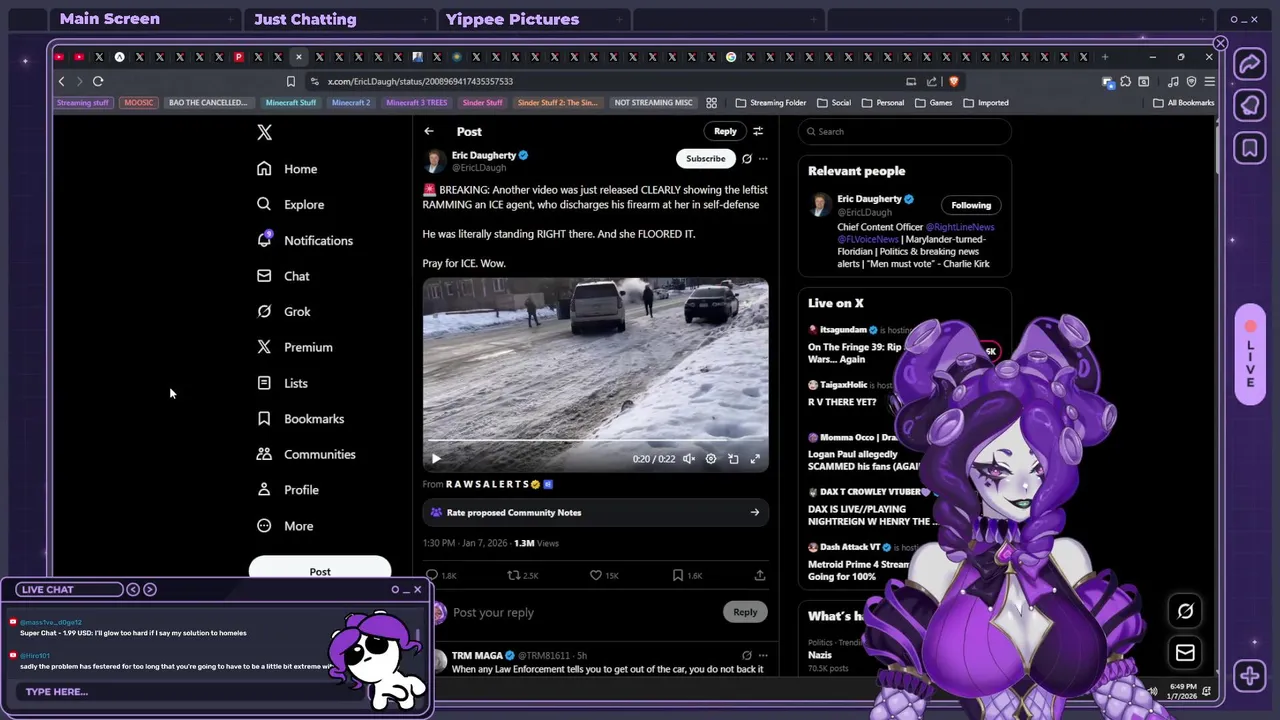Open Rate proposed Community Notes
Image resolution: width=1280 pixels, height=720 pixels.
pos(595,512)
